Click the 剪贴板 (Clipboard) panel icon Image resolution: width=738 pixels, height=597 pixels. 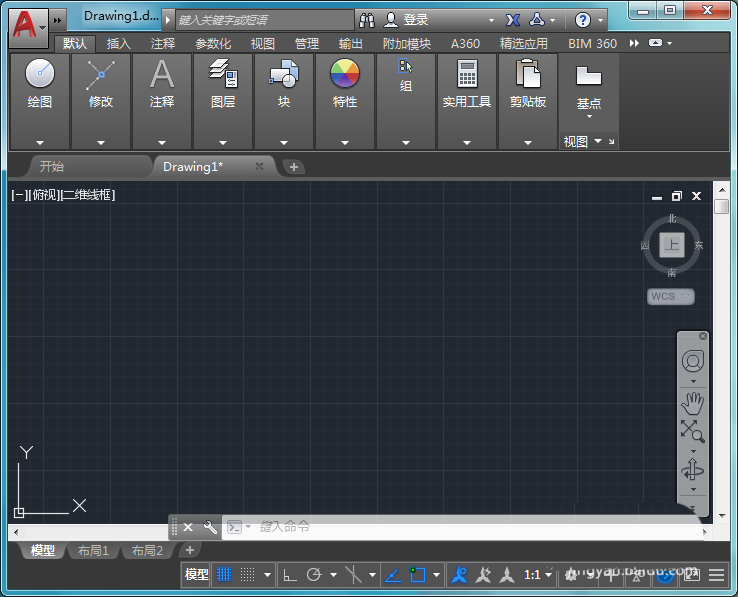[528, 75]
